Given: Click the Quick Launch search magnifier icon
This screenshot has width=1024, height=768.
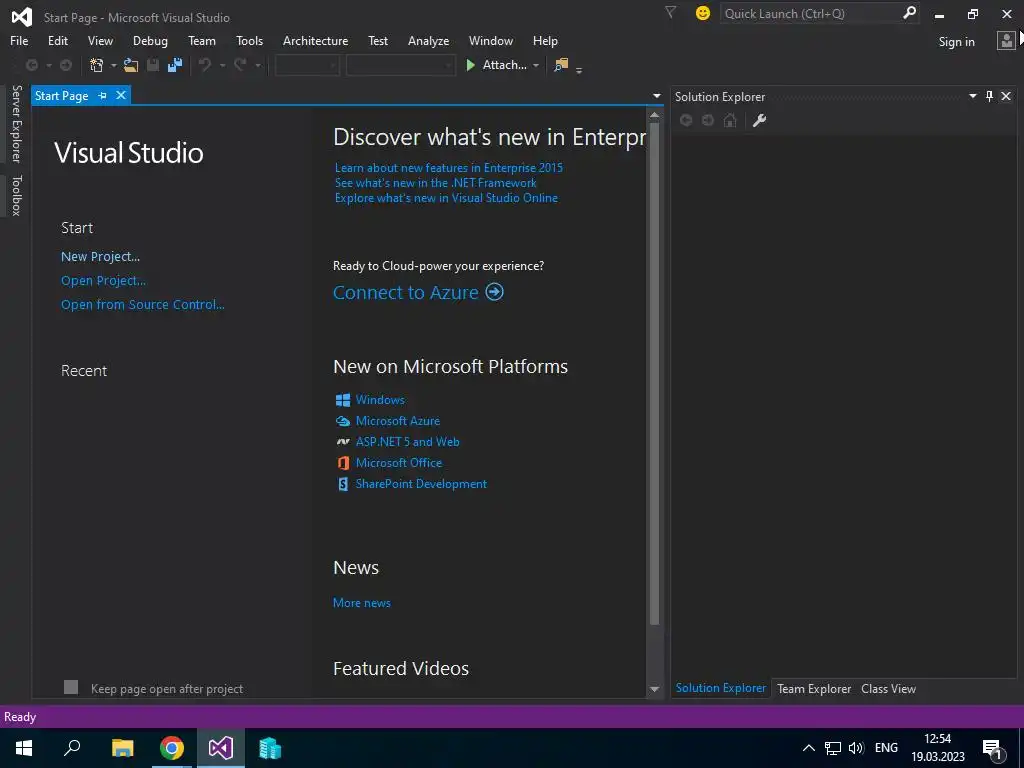Looking at the screenshot, I should point(909,13).
